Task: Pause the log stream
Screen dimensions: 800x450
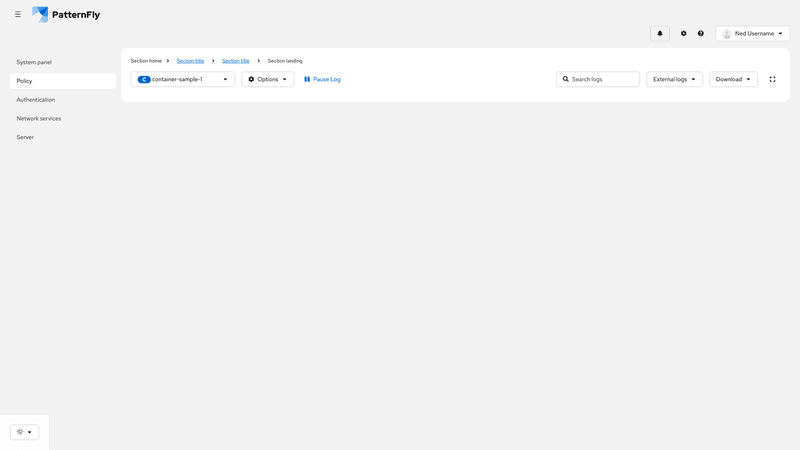Action: [322, 79]
